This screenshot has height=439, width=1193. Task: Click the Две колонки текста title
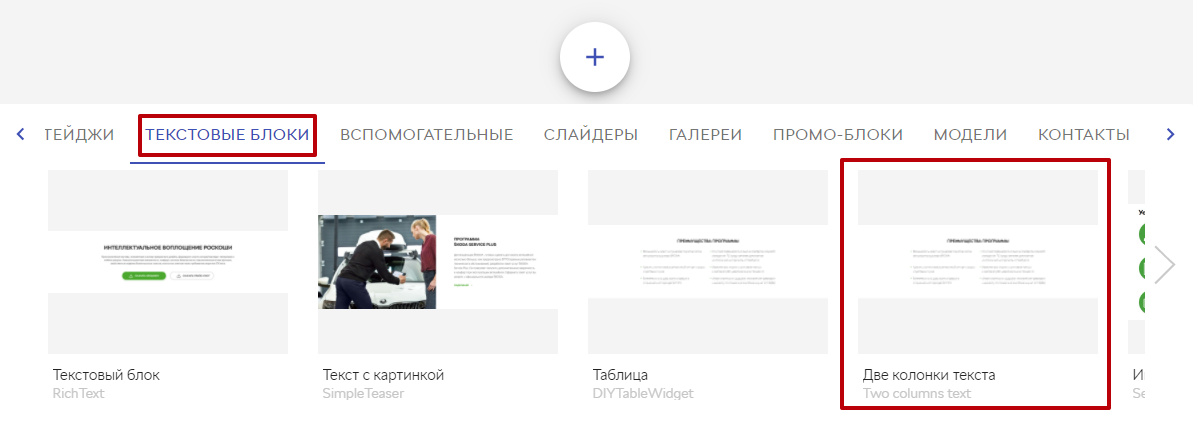929,375
